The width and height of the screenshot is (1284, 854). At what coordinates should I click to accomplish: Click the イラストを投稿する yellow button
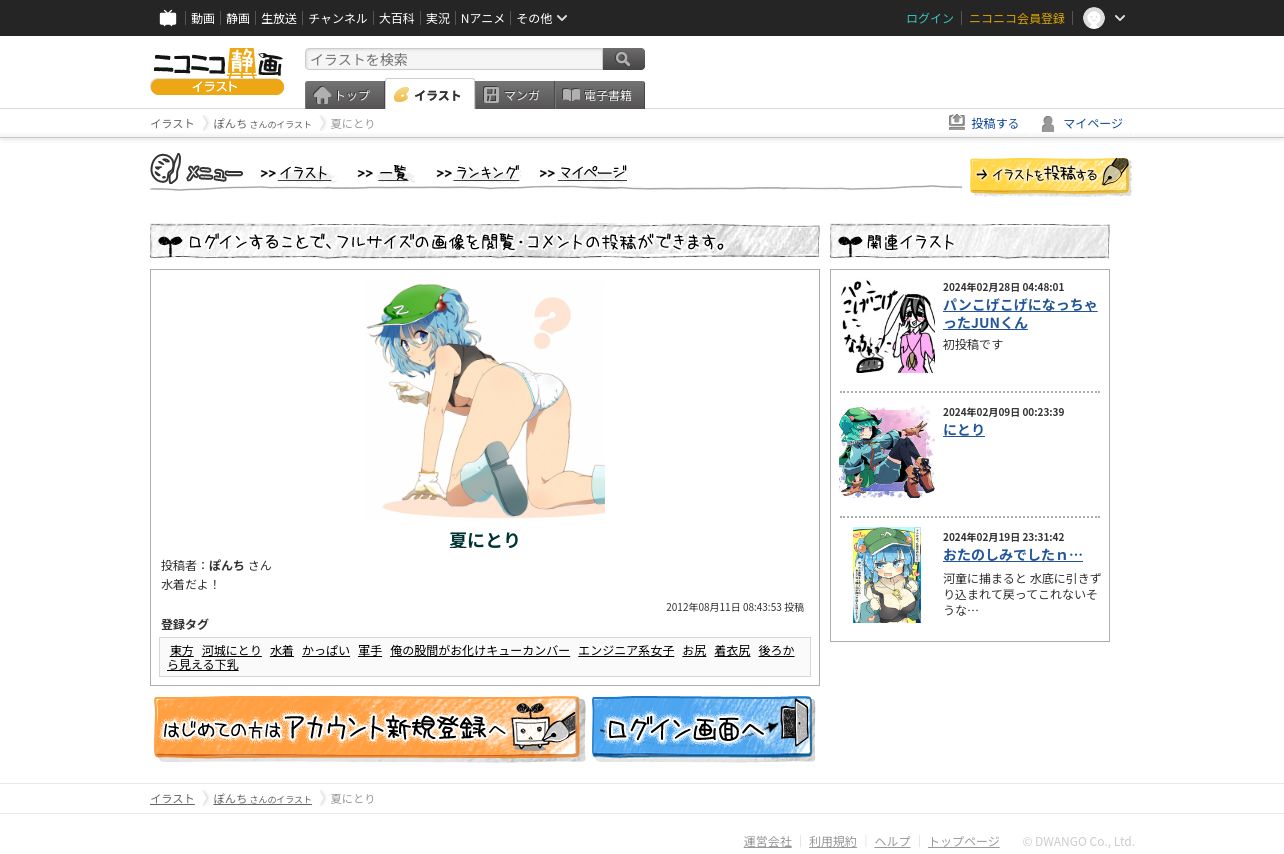point(1050,175)
